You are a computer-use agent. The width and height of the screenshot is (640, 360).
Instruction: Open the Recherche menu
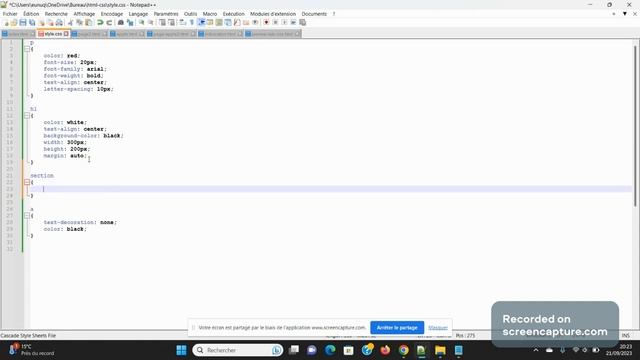(56, 14)
